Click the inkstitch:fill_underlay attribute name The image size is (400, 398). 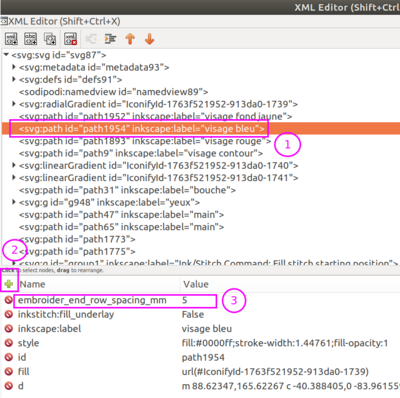[x=66, y=314]
